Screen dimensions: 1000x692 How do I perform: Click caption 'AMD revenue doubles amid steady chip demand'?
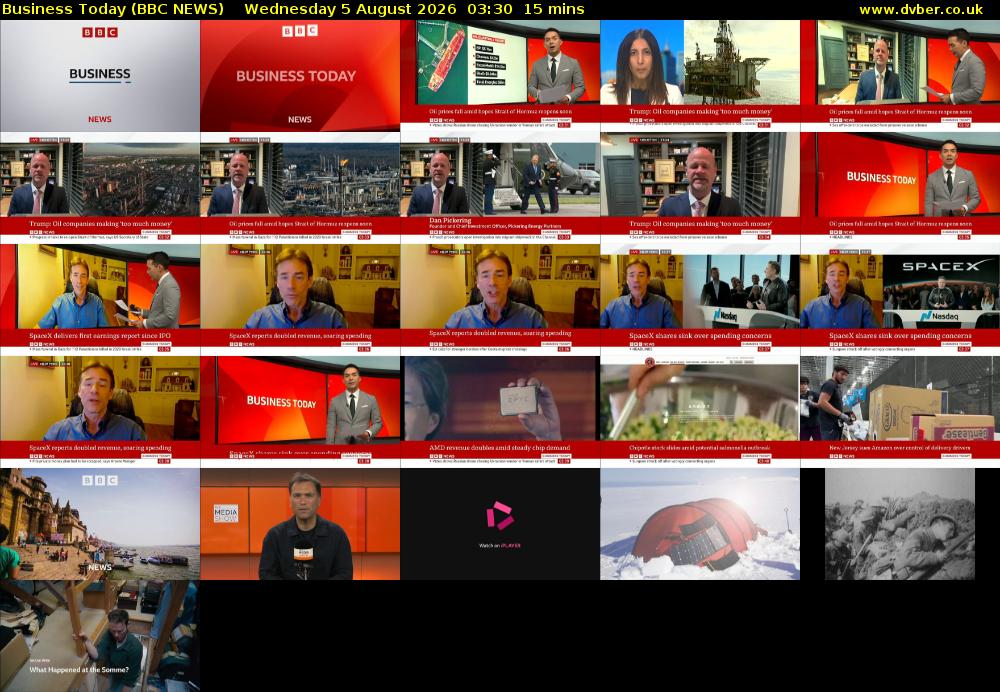(499, 448)
